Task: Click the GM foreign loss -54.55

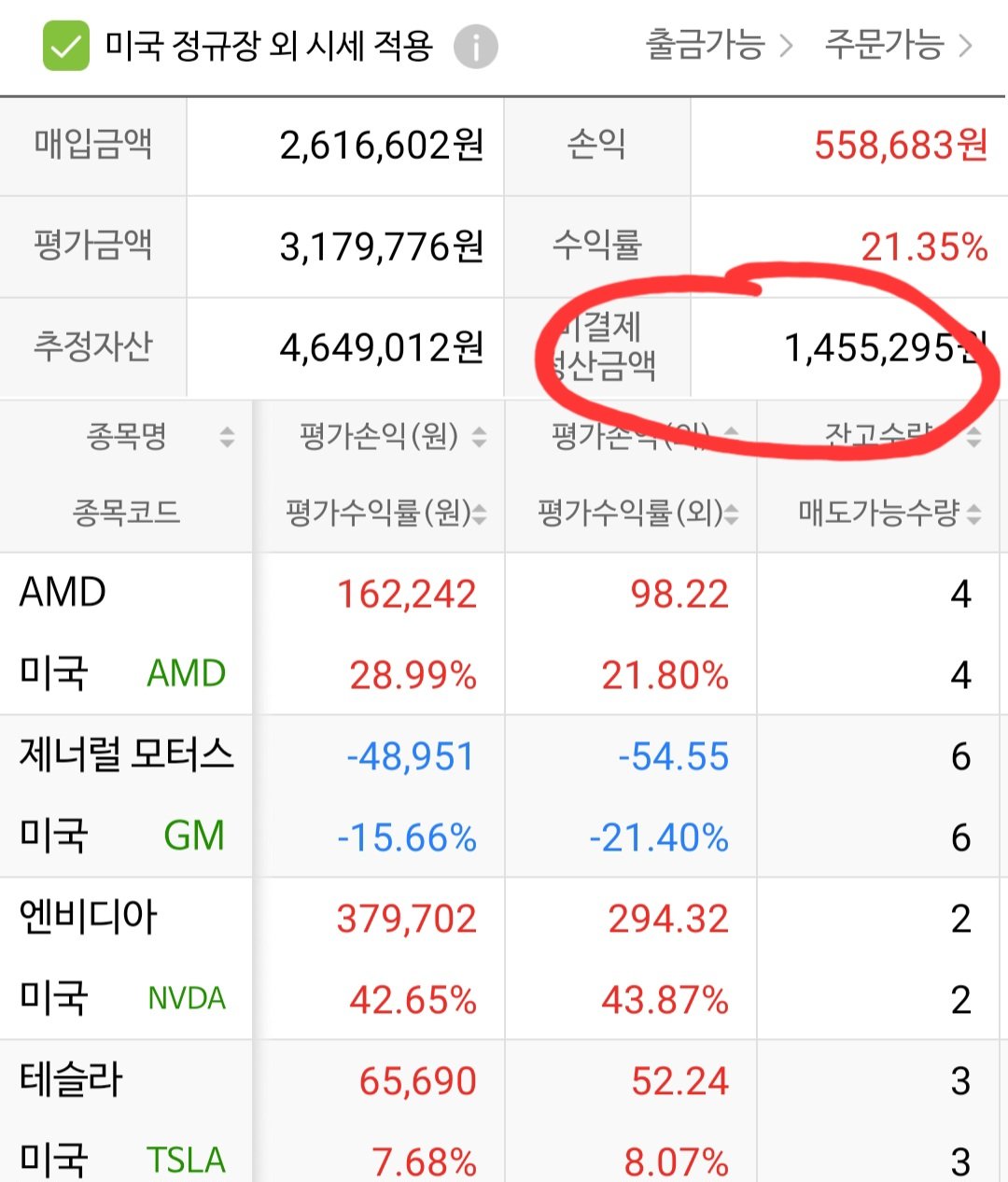Action: [674, 756]
